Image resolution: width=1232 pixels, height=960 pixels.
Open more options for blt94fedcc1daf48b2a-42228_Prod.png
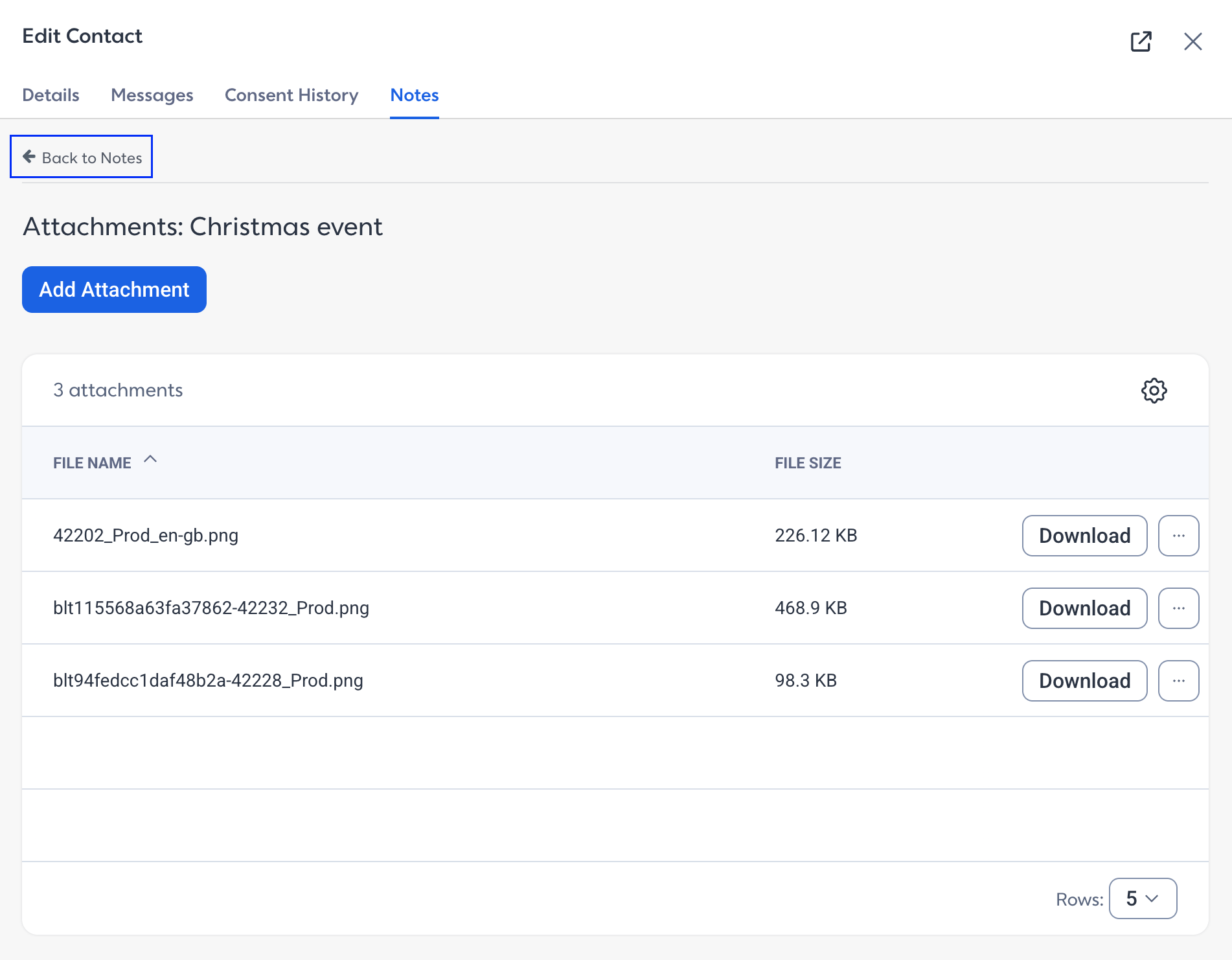click(1178, 681)
